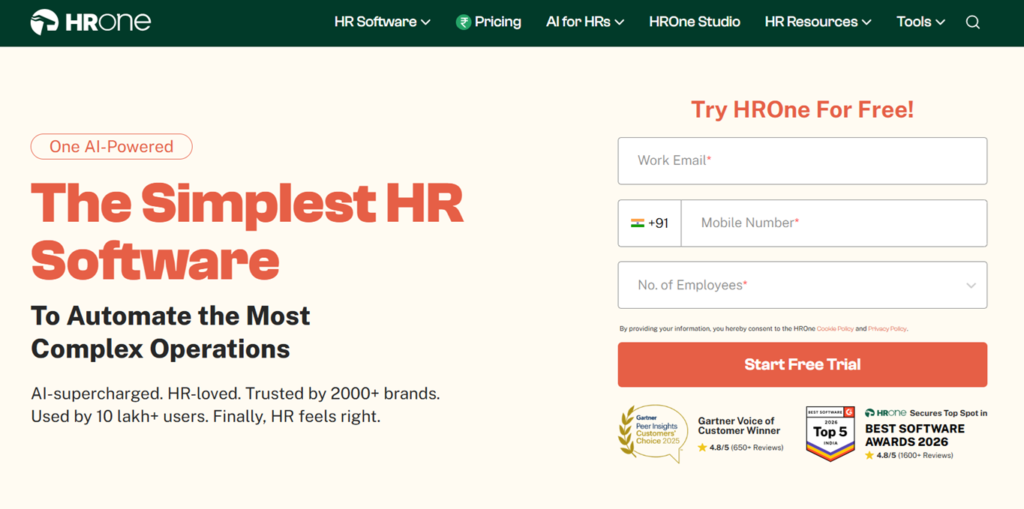Click the One AI-Powered pill label
This screenshot has width=1024, height=509.
click(112, 146)
